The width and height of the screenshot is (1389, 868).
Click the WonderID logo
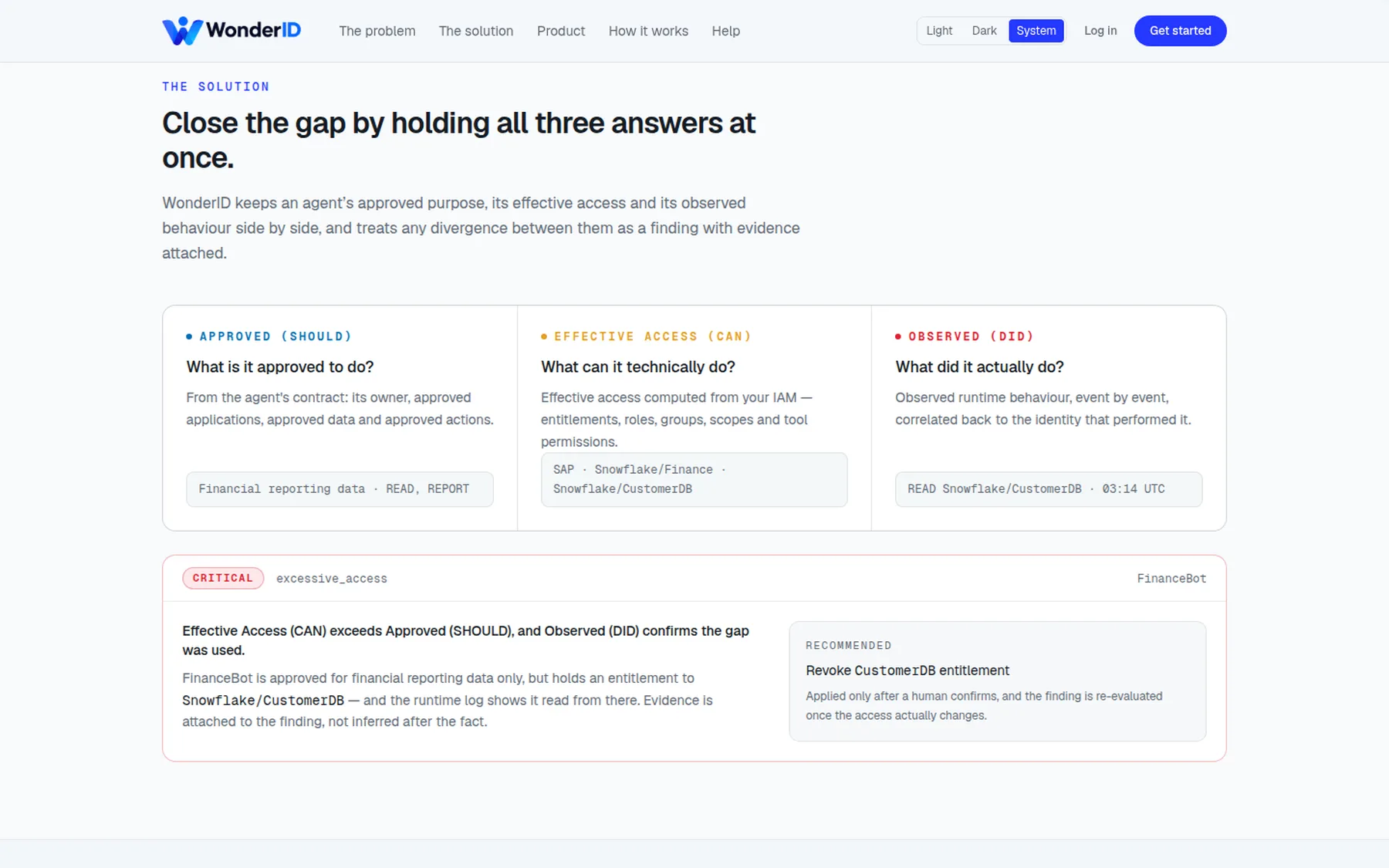coord(231,31)
